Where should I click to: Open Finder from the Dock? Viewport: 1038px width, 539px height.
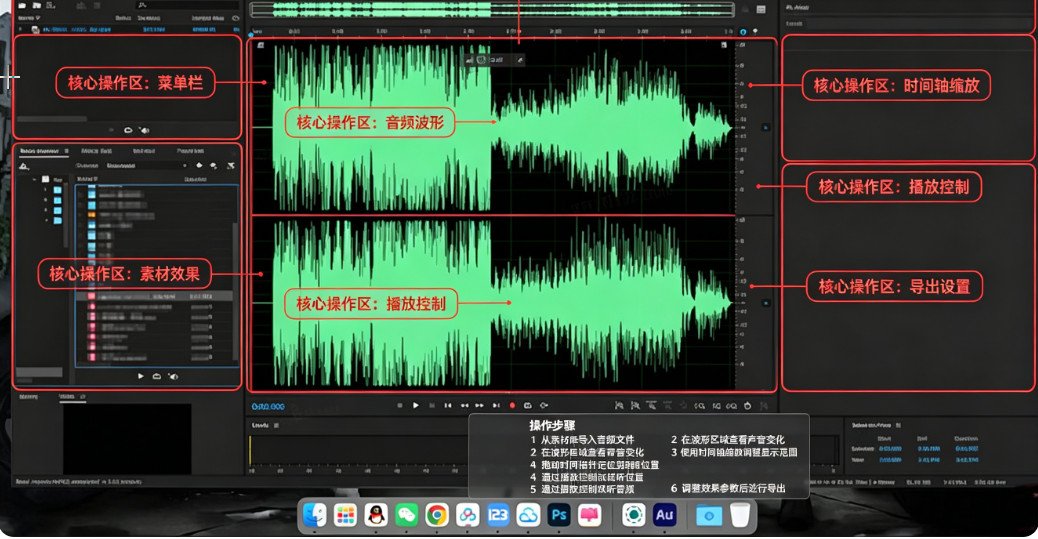[x=315, y=514]
